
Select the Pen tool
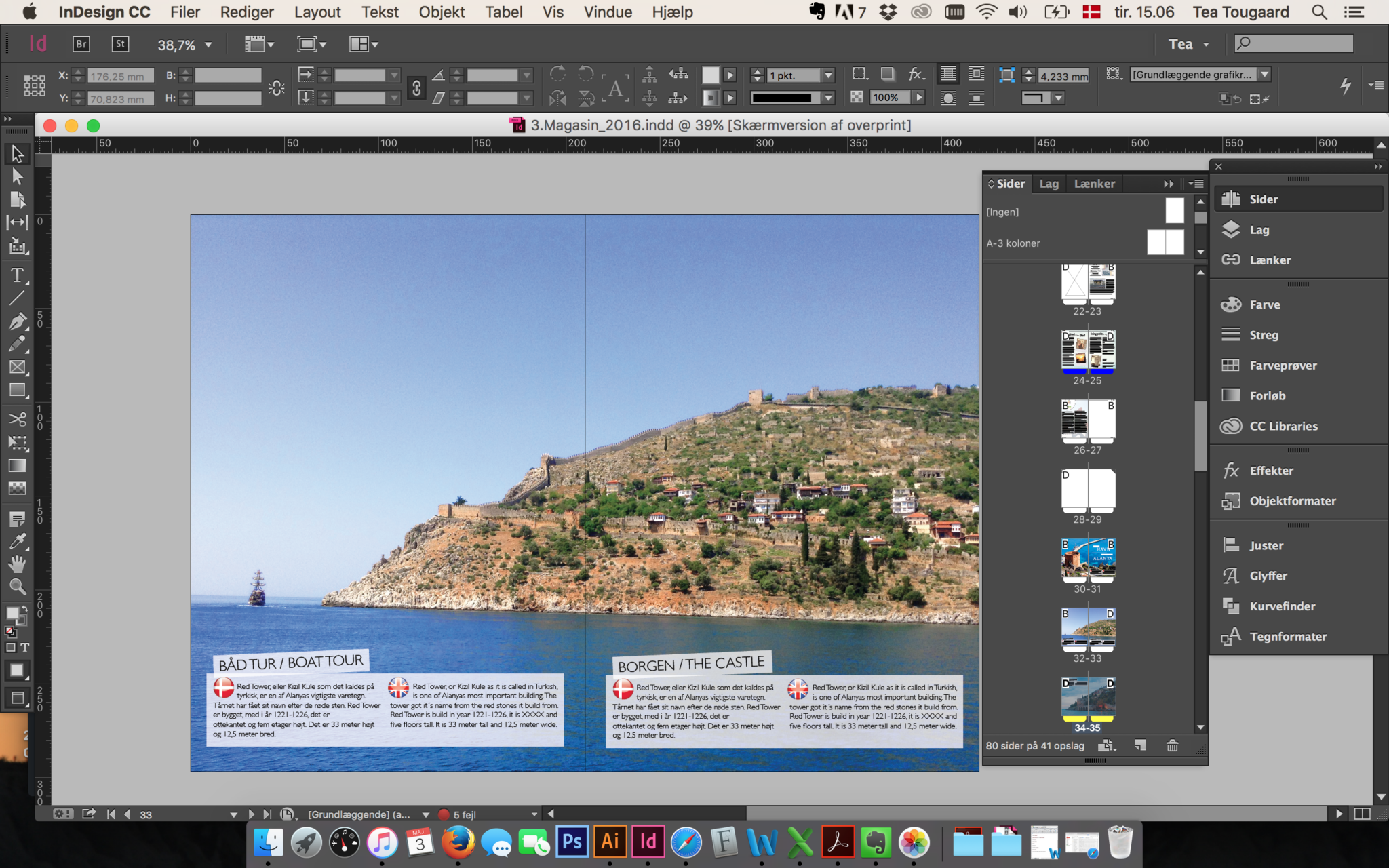(17, 321)
